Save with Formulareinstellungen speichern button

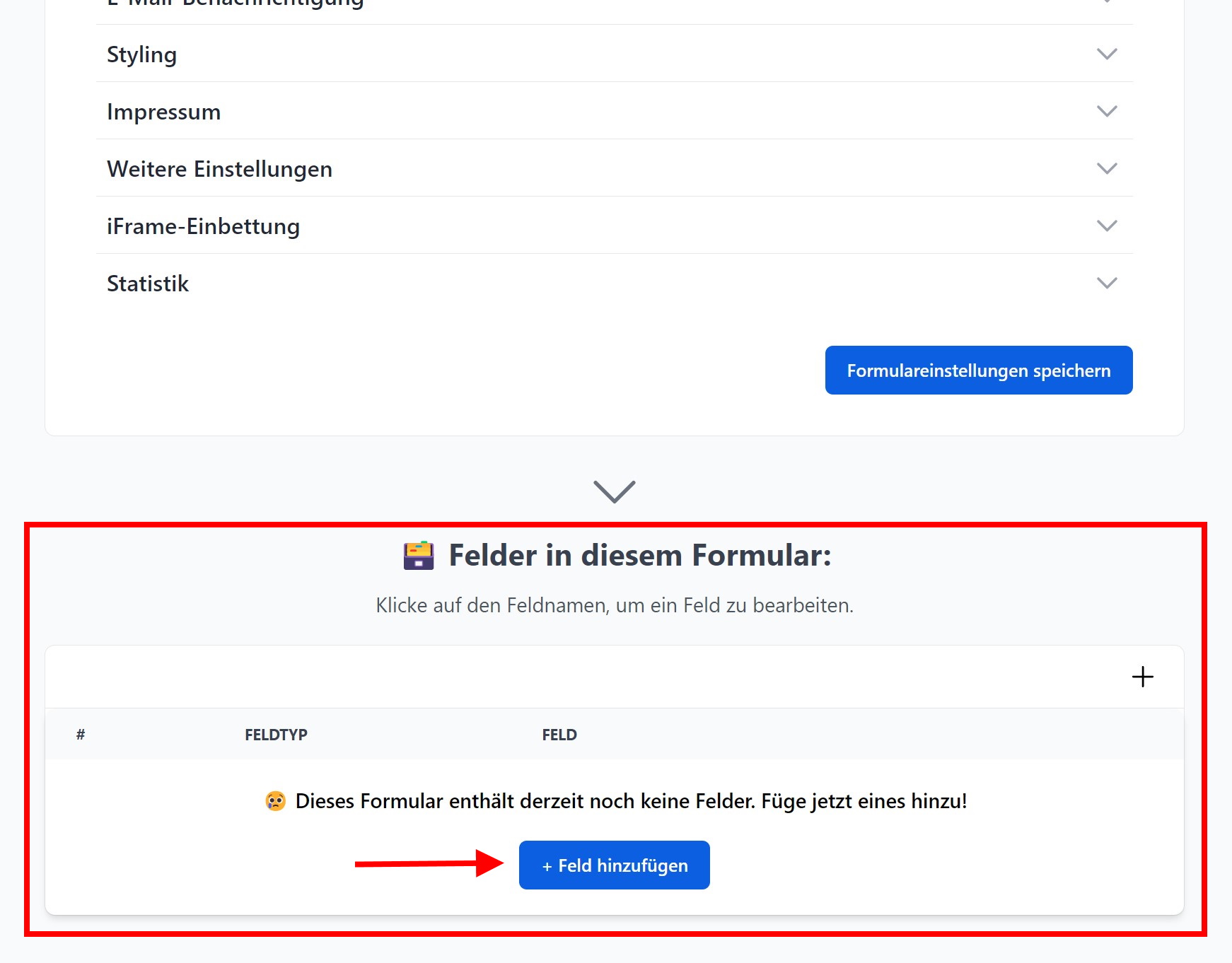(x=978, y=370)
